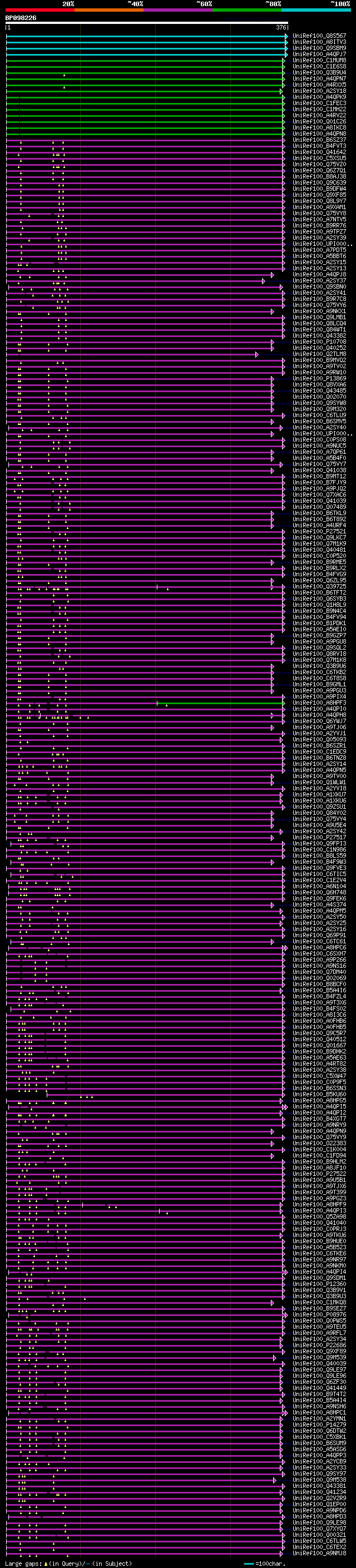Click label UniRef100_A8HPF9
Image resolution: width=356 pixels, height=1568 pixels.
tap(319, 1204)
